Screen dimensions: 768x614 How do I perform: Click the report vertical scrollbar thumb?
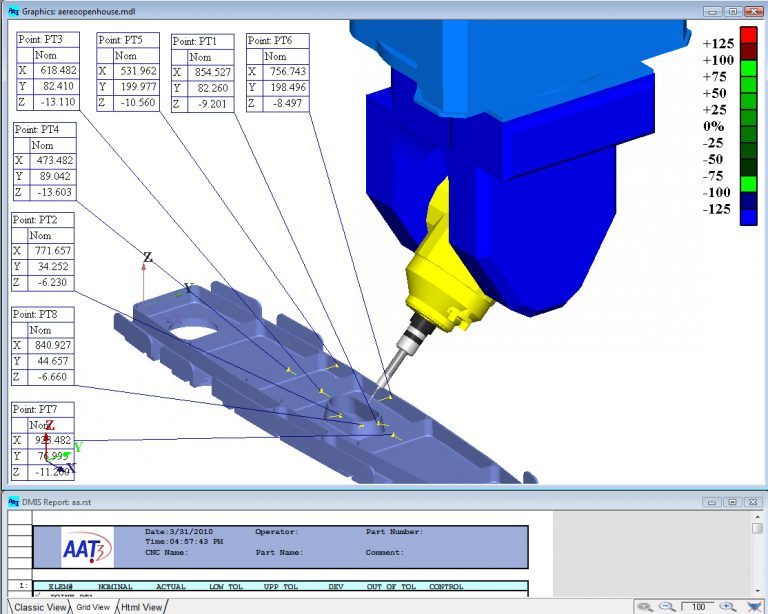click(x=757, y=528)
